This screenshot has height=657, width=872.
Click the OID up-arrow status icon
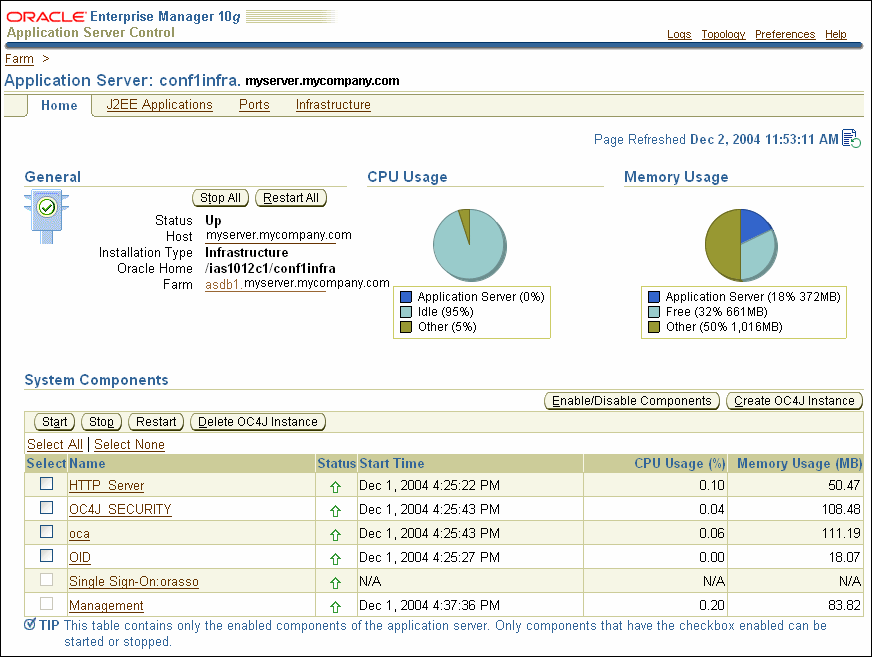tap(335, 559)
